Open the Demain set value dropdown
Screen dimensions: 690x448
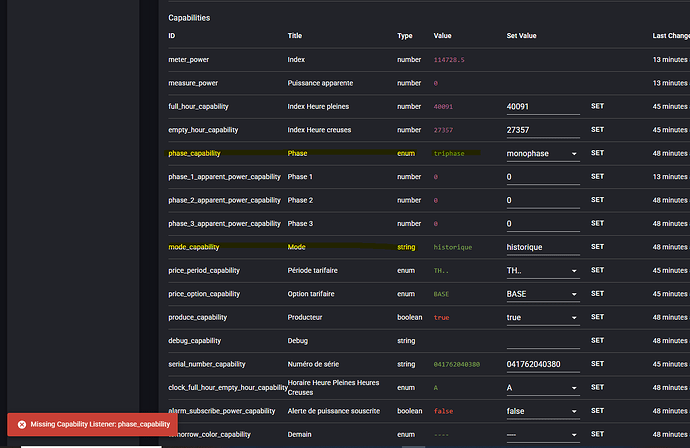tap(543, 434)
